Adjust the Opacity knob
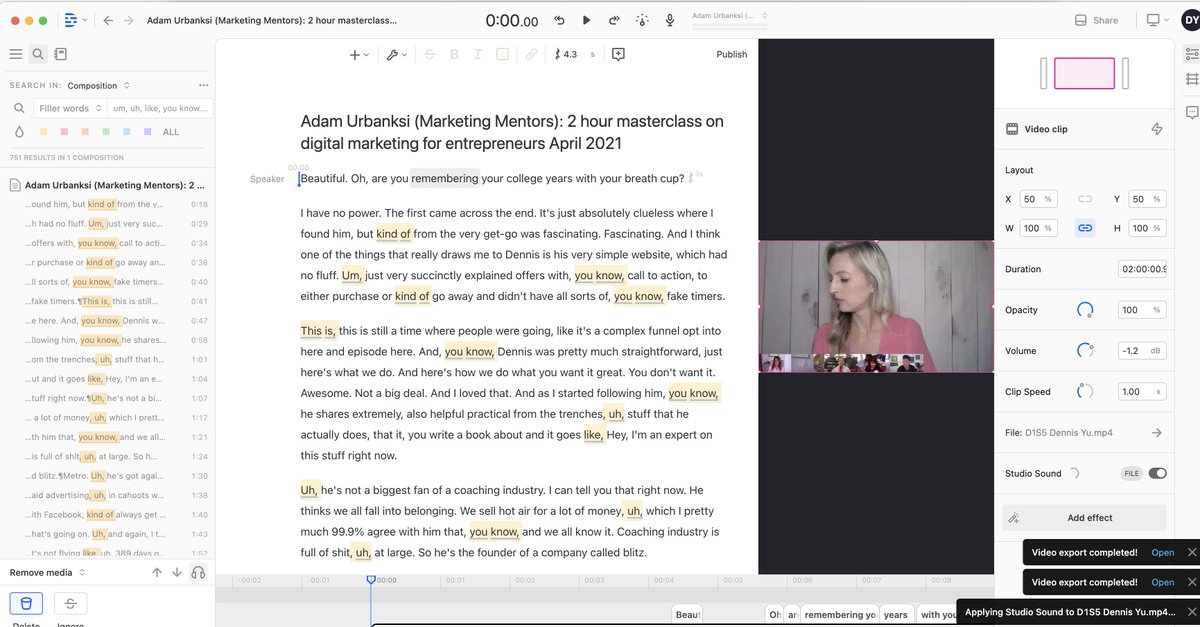The image size is (1200, 627). coord(1085,310)
